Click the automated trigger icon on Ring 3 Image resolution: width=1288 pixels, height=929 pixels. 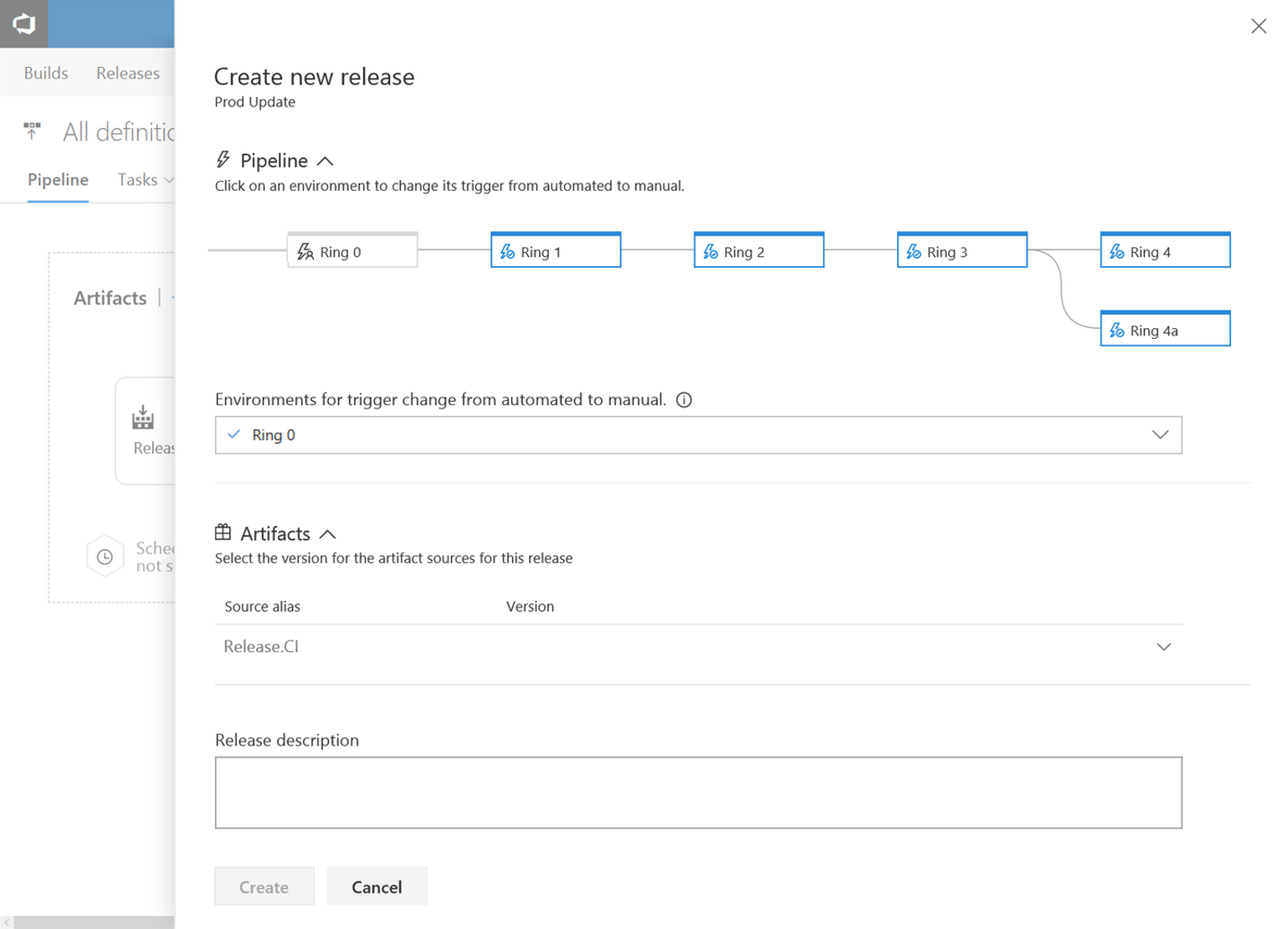click(x=914, y=252)
